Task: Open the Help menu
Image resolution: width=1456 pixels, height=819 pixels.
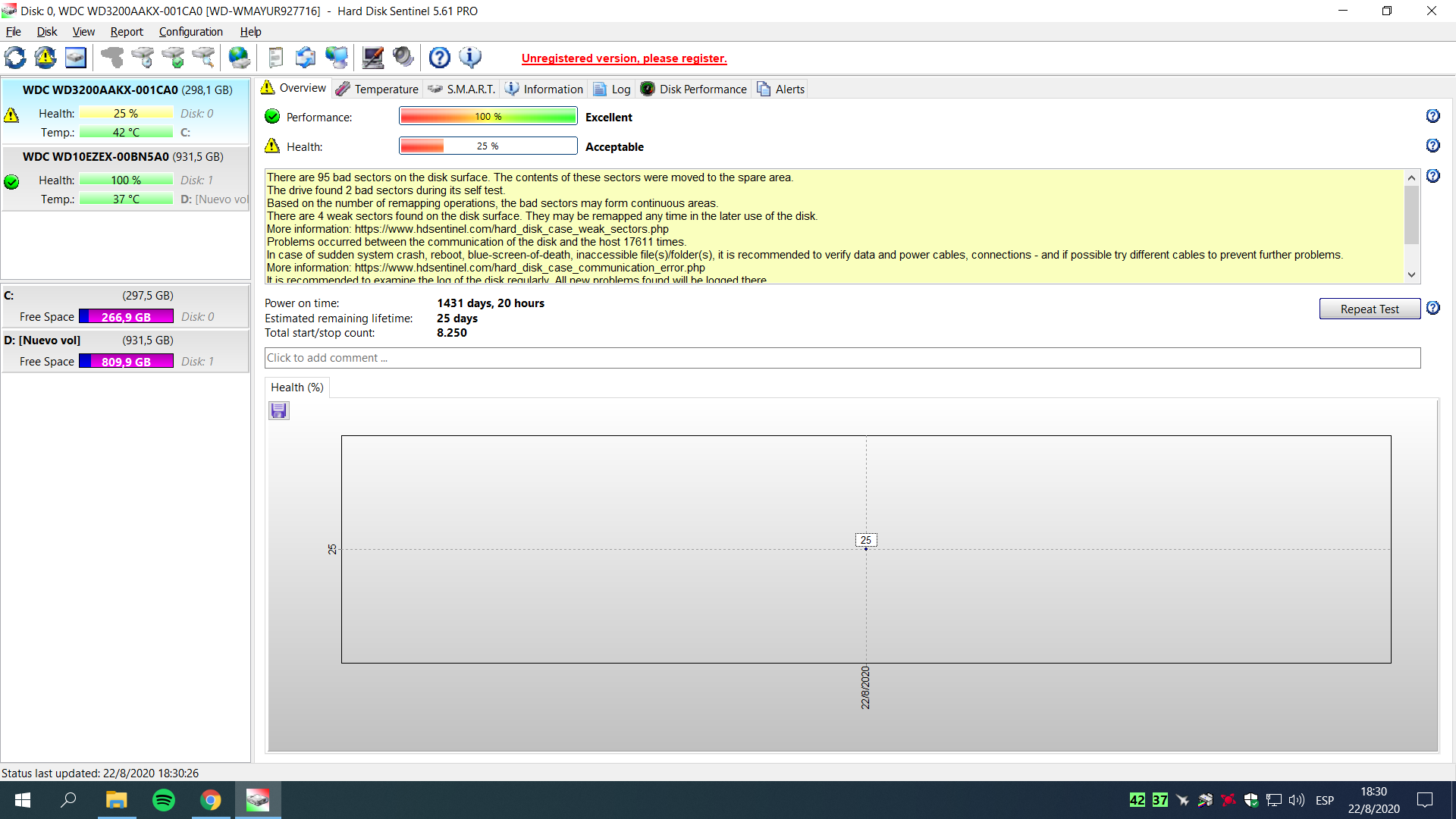Action: (250, 32)
